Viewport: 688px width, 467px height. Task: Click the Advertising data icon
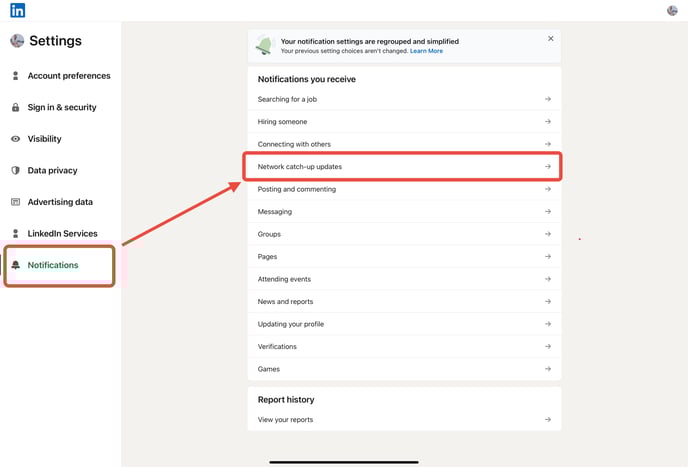[15, 202]
